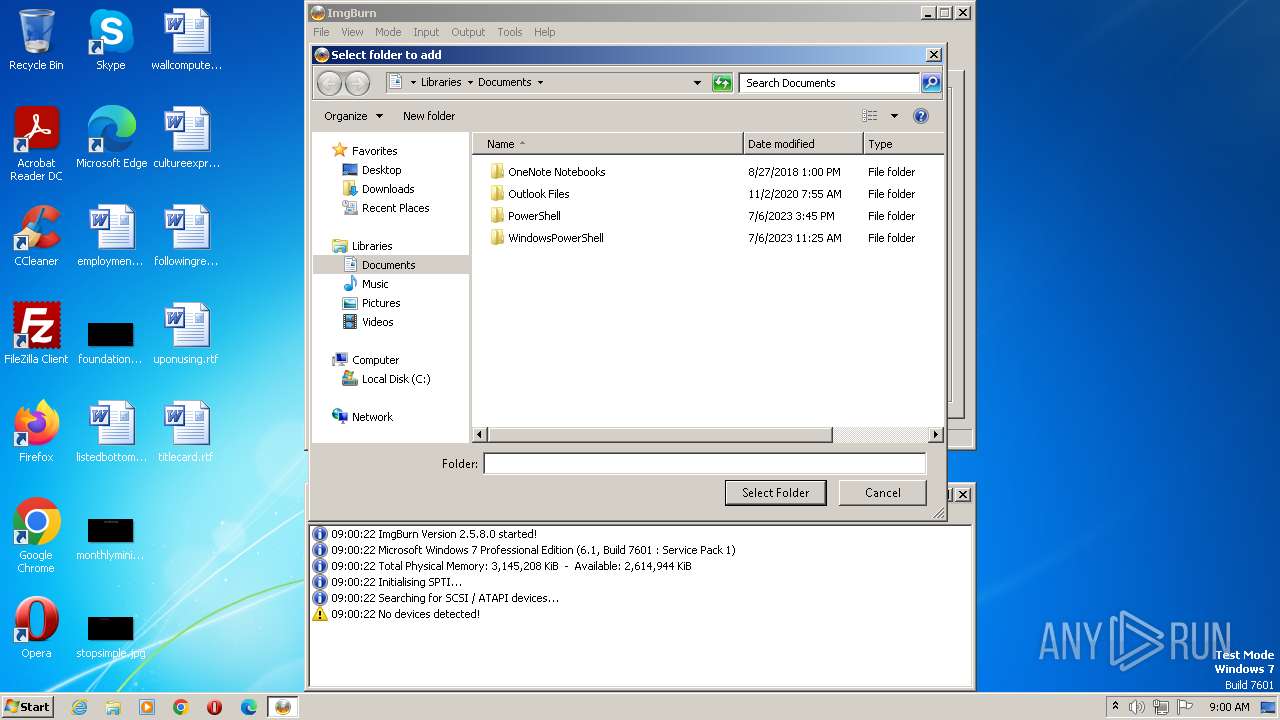Open Chrome from the taskbar
Screen dimensions: 1280x720
click(x=181, y=707)
